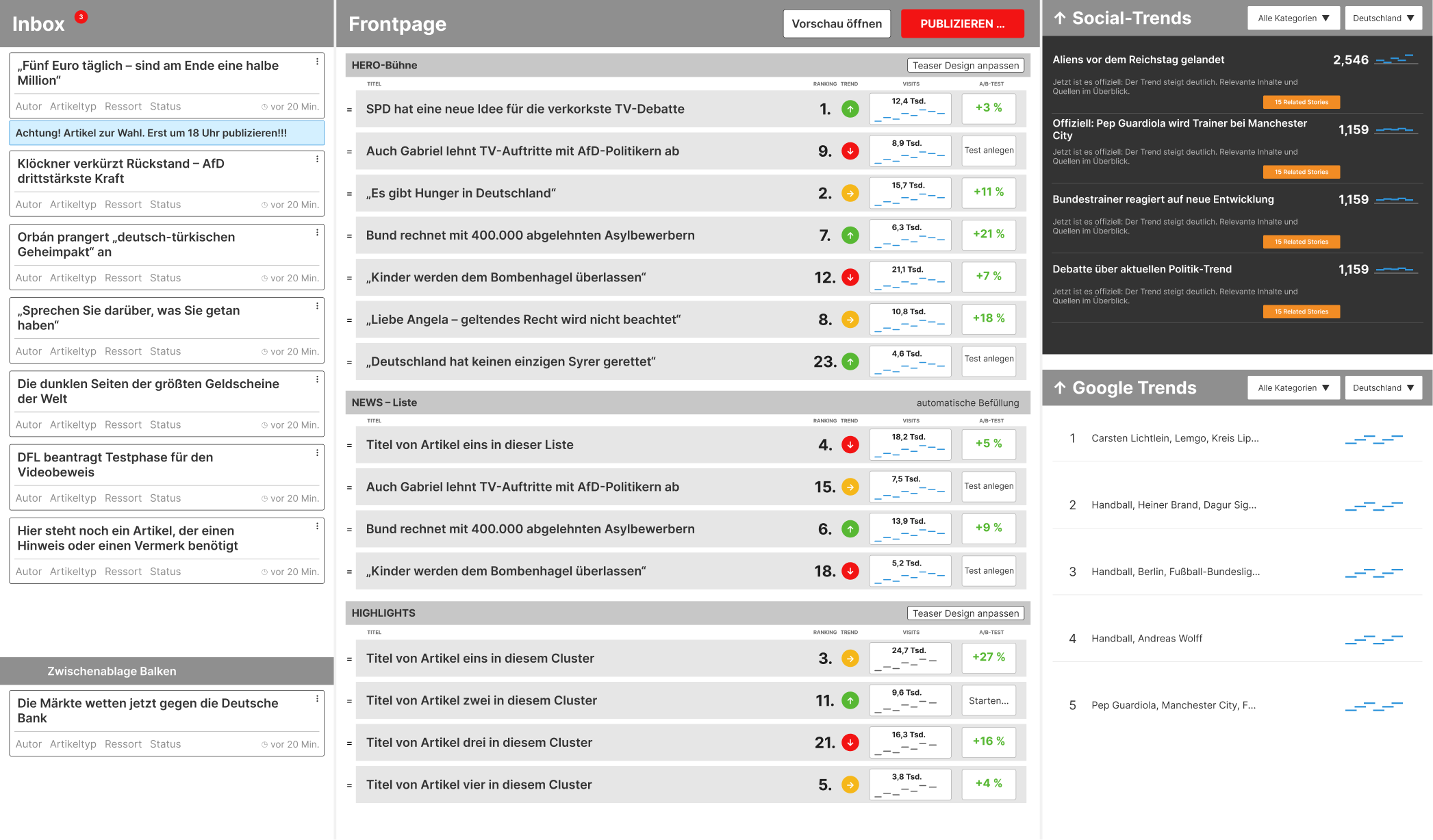Open kebab menu of 'DFL beantragt Testphase' card
Screen dimensions: 1433x840
[x=317, y=453]
